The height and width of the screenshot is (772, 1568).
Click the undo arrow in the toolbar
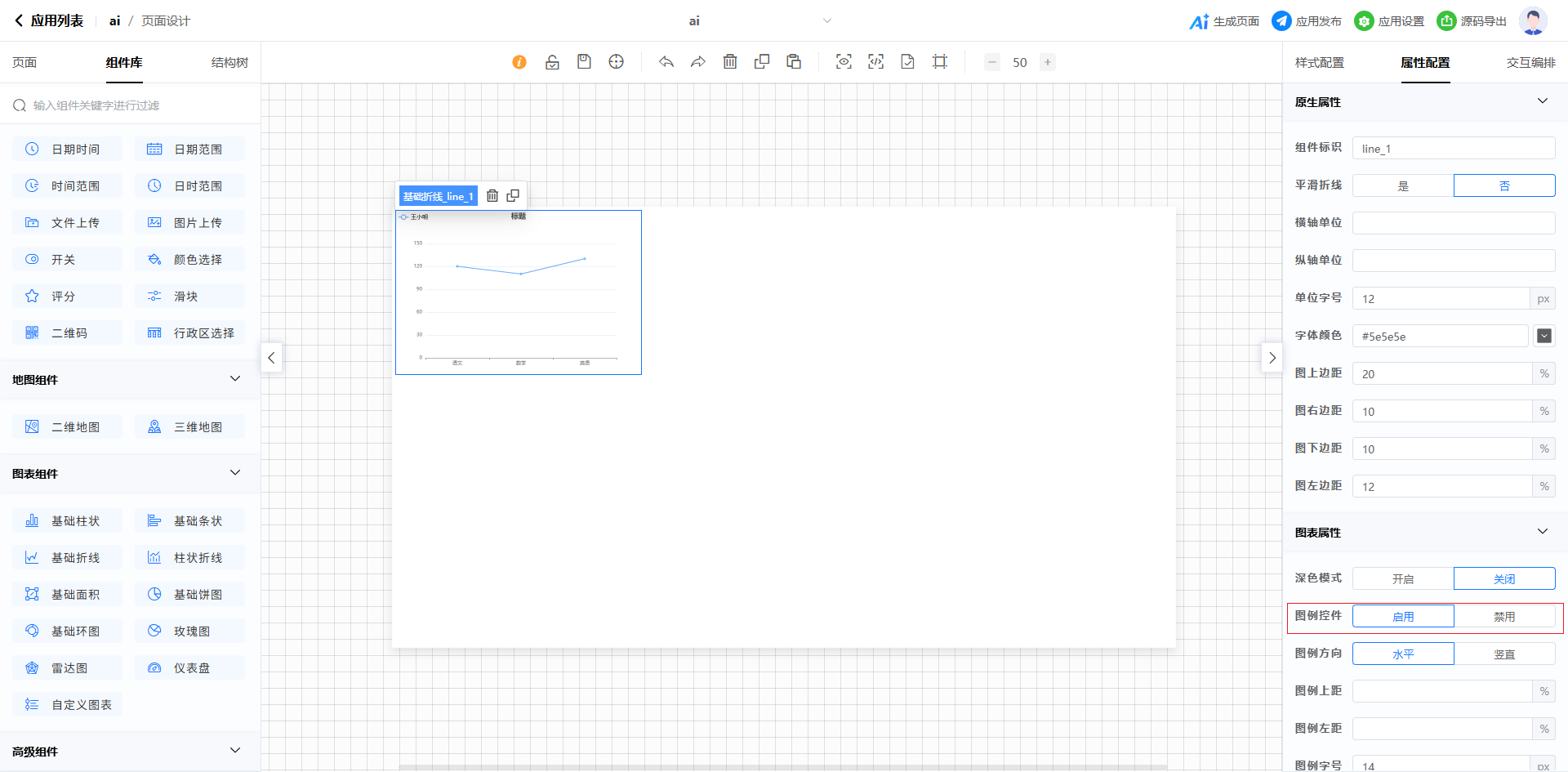point(666,62)
